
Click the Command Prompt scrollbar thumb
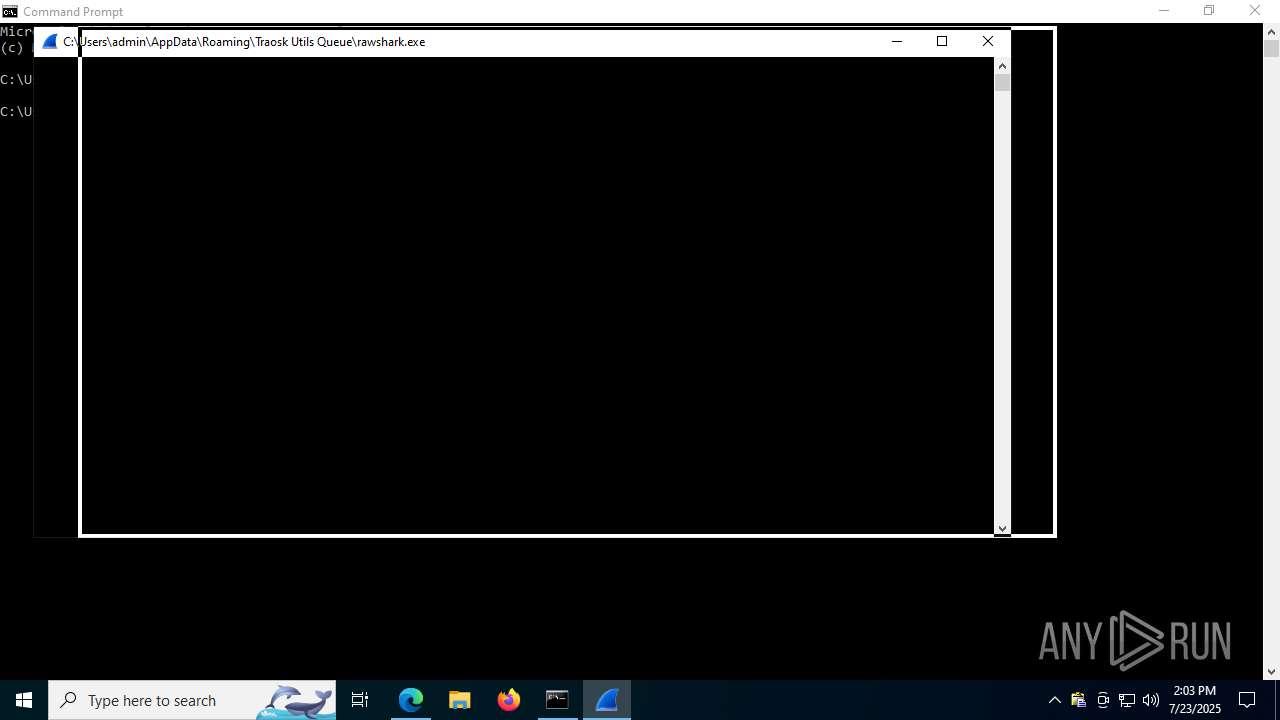(1271, 49)
